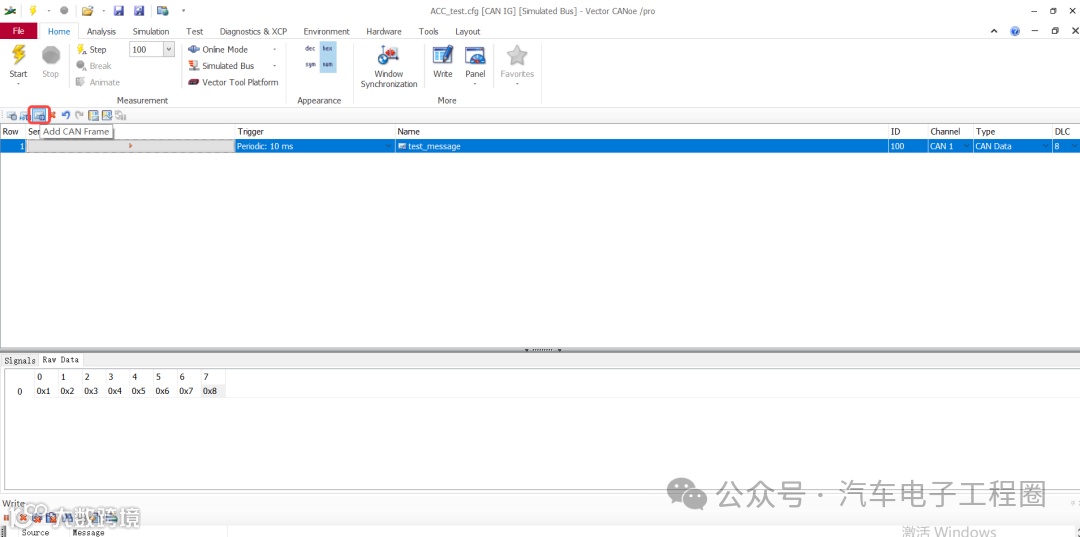Collapse the ribbon with the chevron
Image resolution: width=1080 pixels, height=537 pixels.
[994, 31]
